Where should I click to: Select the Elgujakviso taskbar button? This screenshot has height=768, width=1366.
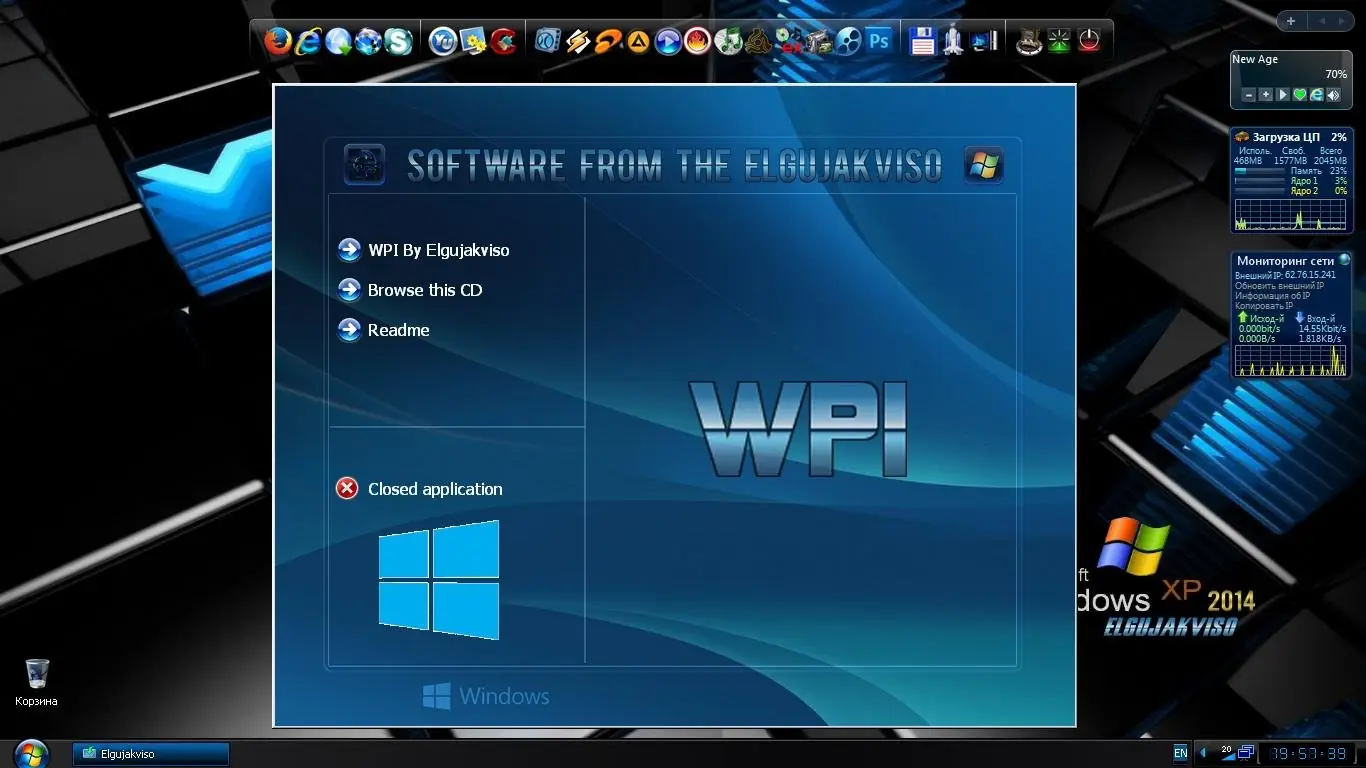[151, 754]
